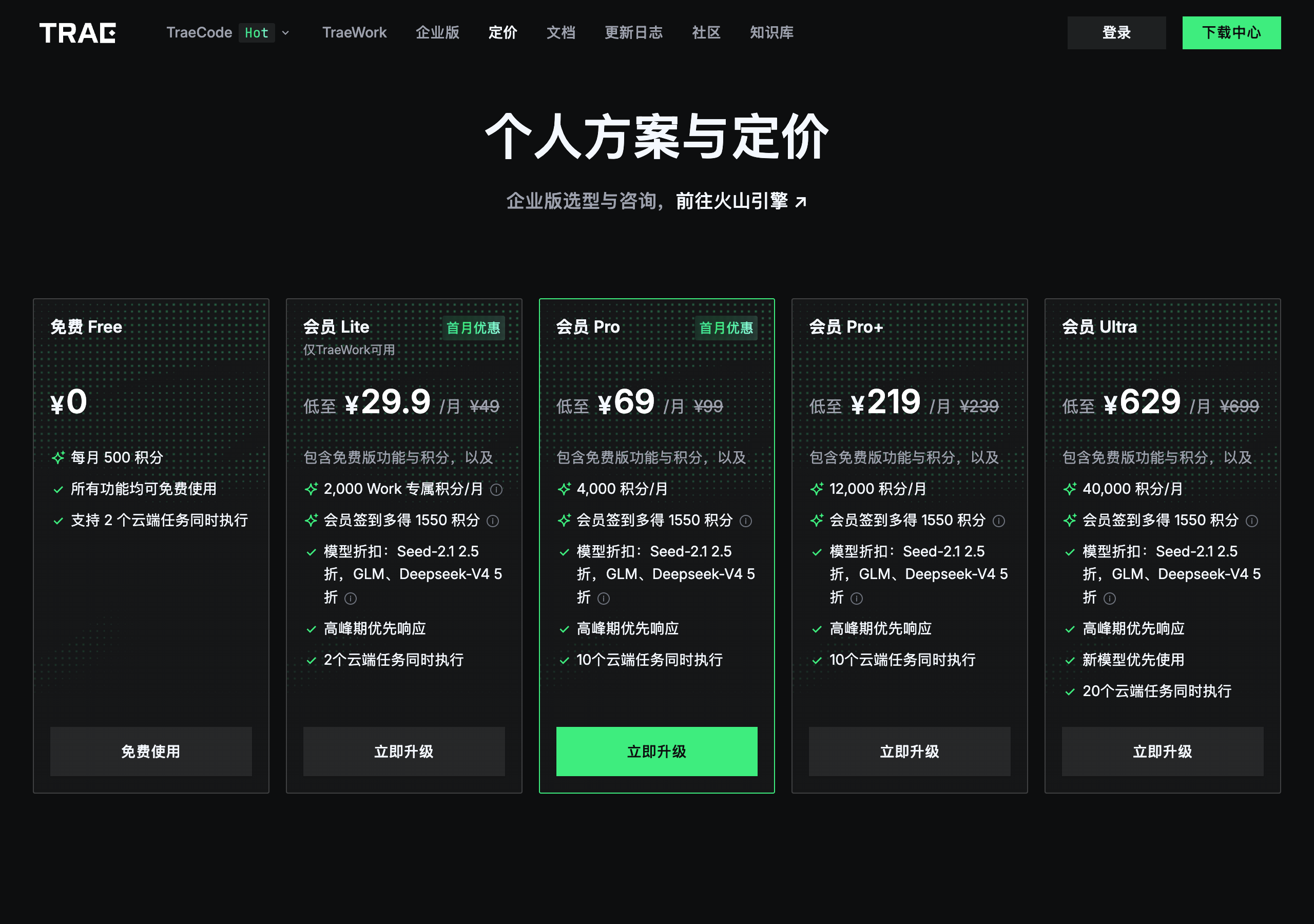Click 新模型优先使用 in Ultra card
This screenshot has width=1314, height=924.
click(1133, 660)
